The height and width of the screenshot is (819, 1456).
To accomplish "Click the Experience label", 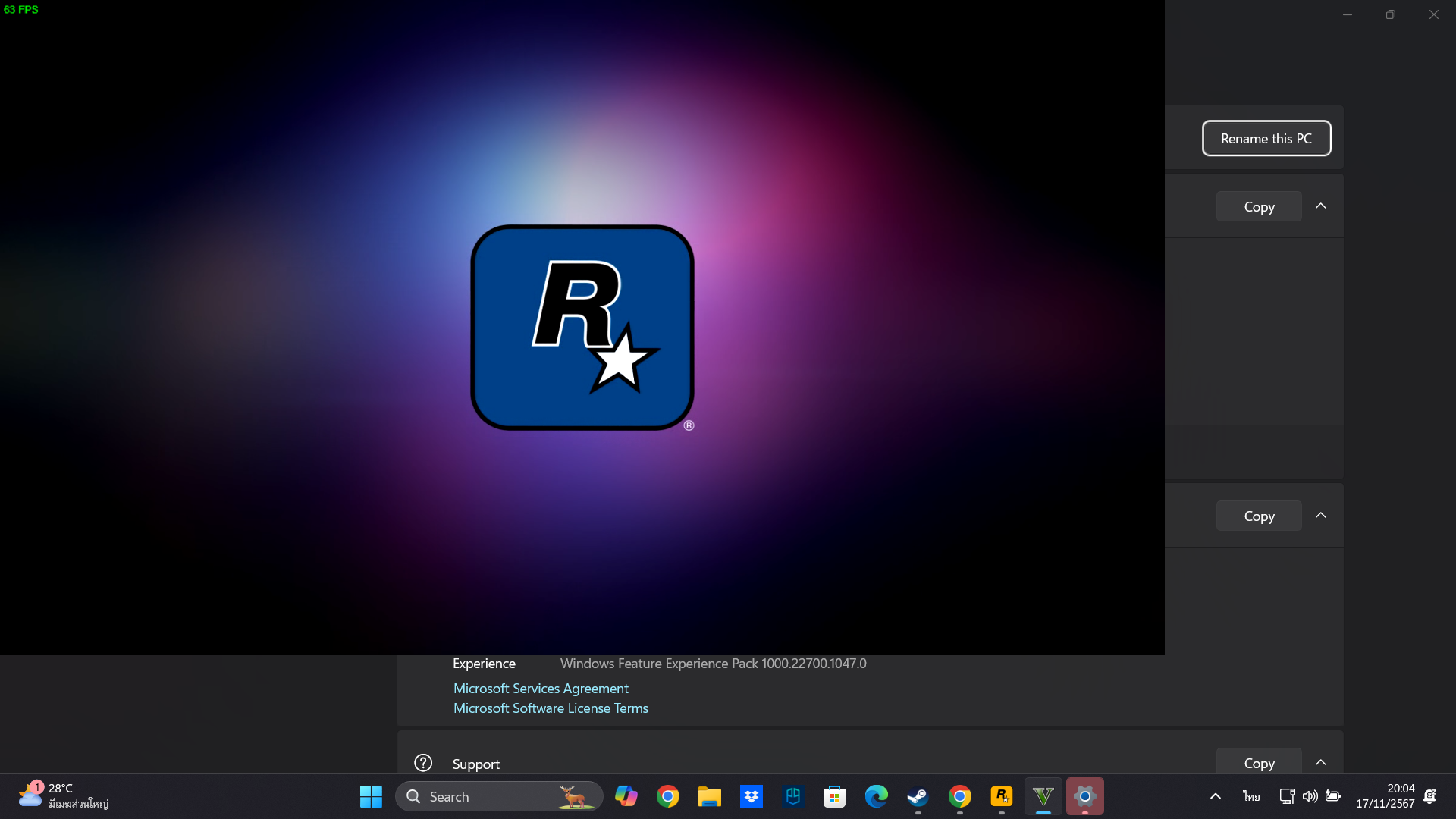I will pos(484,664).
